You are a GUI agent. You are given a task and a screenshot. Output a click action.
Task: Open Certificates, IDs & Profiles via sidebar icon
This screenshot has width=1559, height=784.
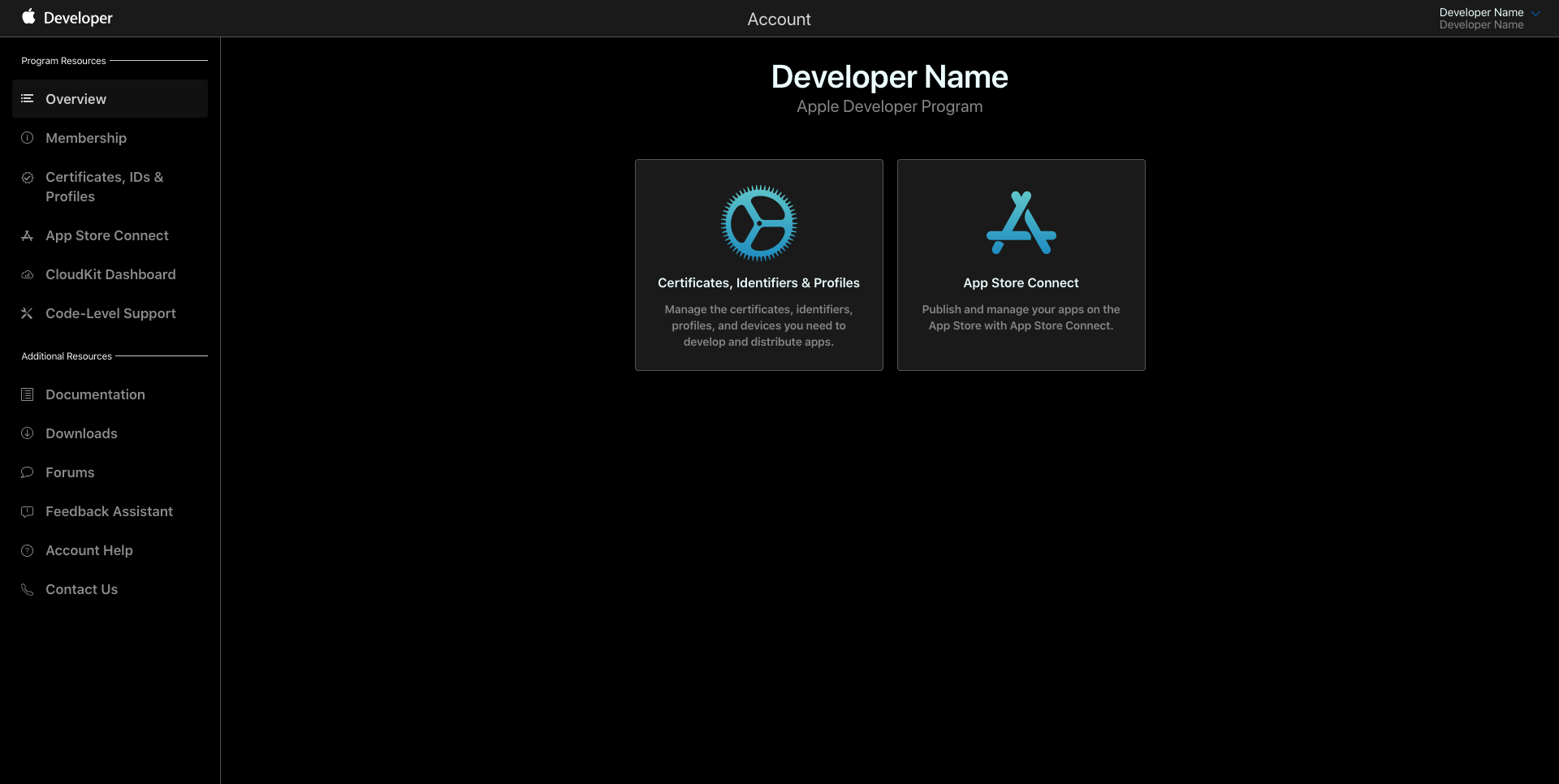pyautogui.click(x=27, y=178)
